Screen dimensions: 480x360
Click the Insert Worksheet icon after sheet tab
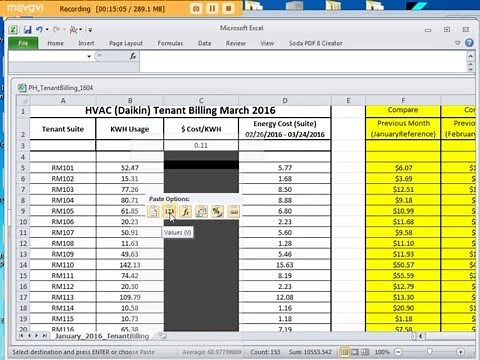[x=162, y=336]
